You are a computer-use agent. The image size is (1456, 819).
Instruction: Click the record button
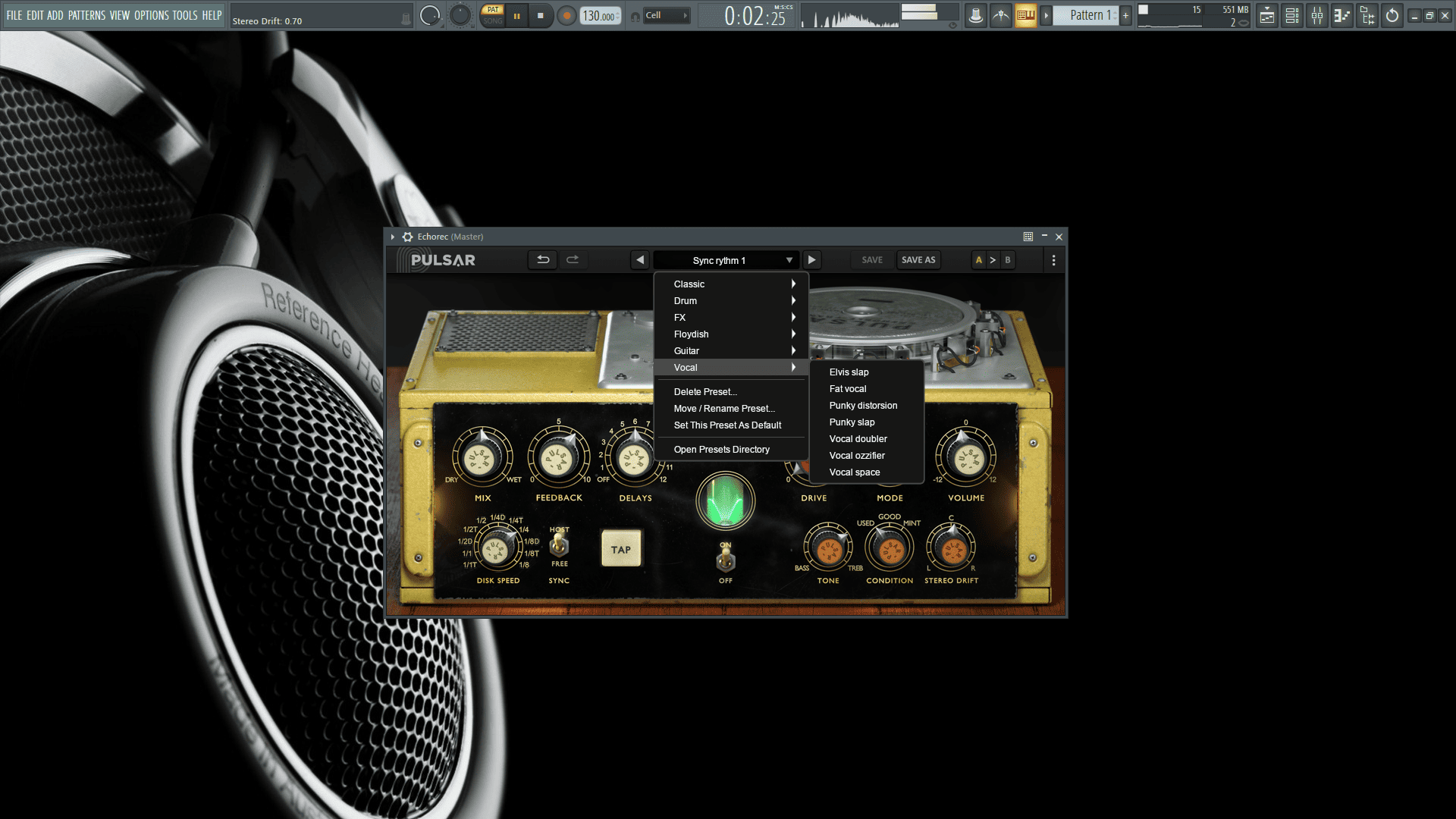click(x=566, y=15)
